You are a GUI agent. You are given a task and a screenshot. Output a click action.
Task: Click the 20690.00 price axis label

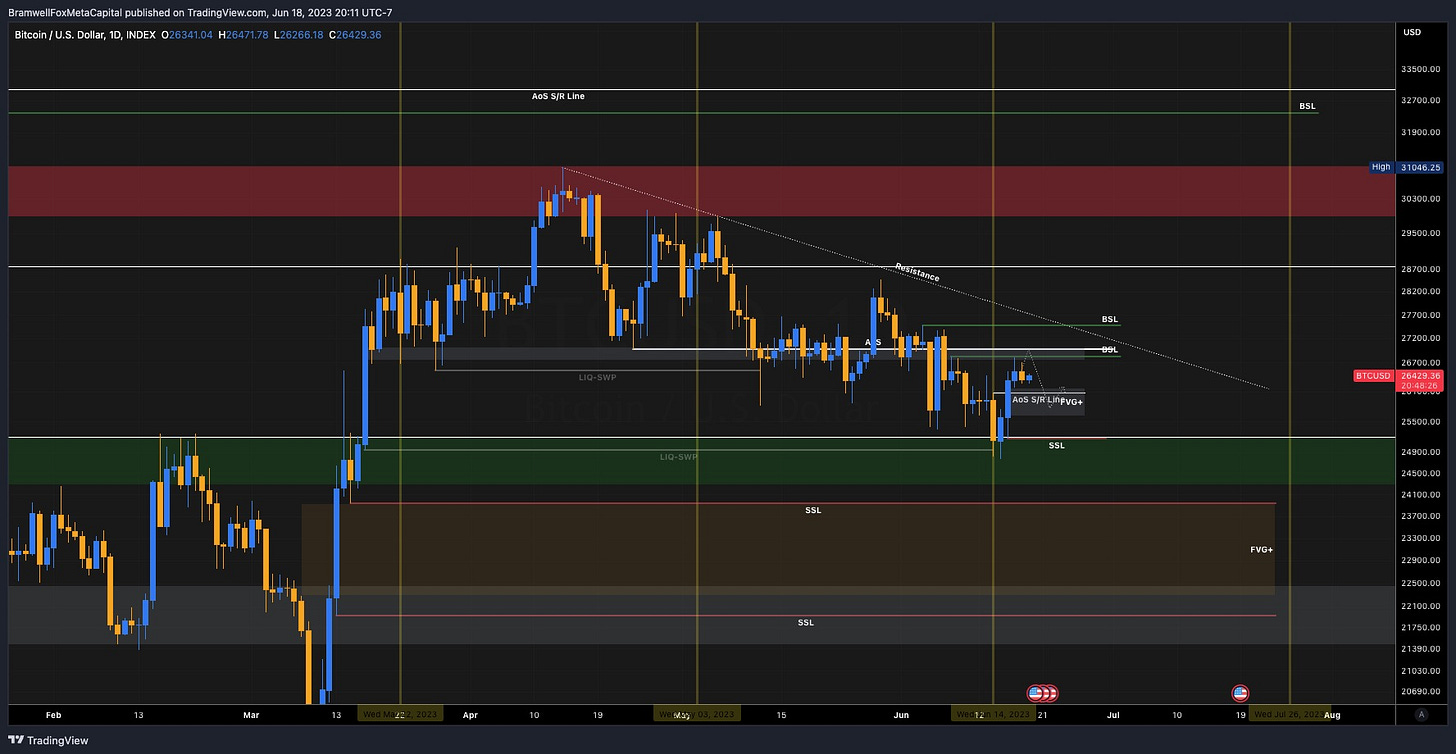[1421, 692]
